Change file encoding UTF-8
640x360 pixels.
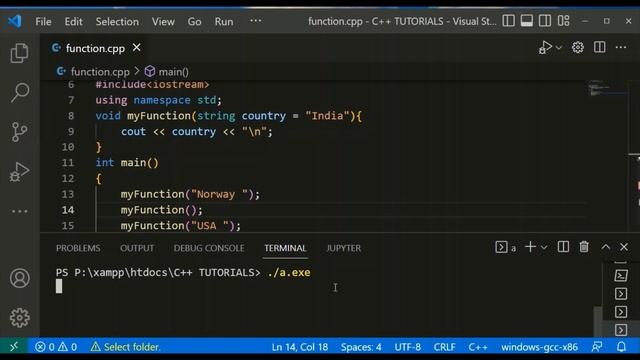point(408,347)
